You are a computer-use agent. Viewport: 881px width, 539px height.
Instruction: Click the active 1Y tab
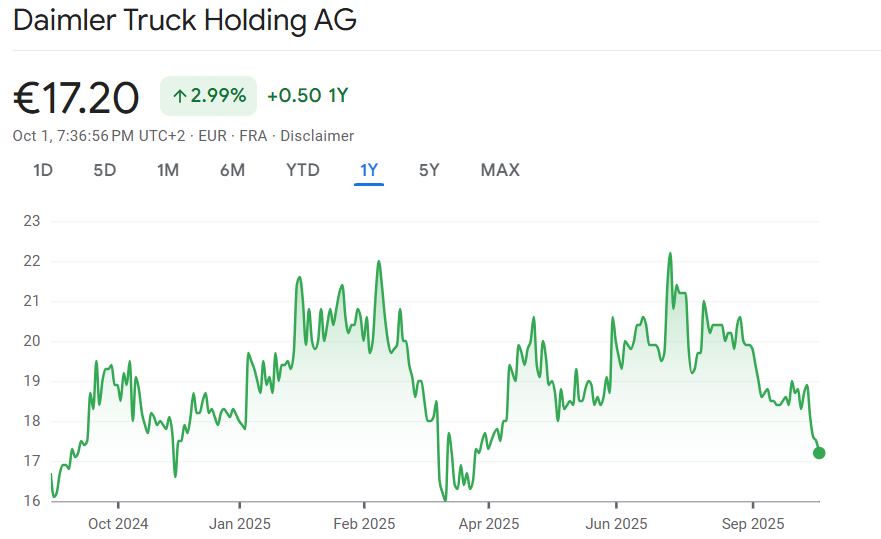click(x=369, y=170)
